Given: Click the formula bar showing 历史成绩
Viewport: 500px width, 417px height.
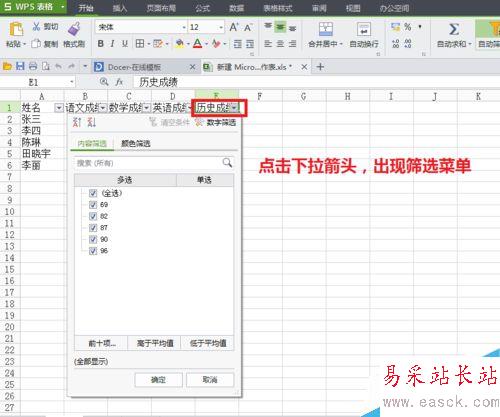Looking at the screenshot, I should pos(316,82).
